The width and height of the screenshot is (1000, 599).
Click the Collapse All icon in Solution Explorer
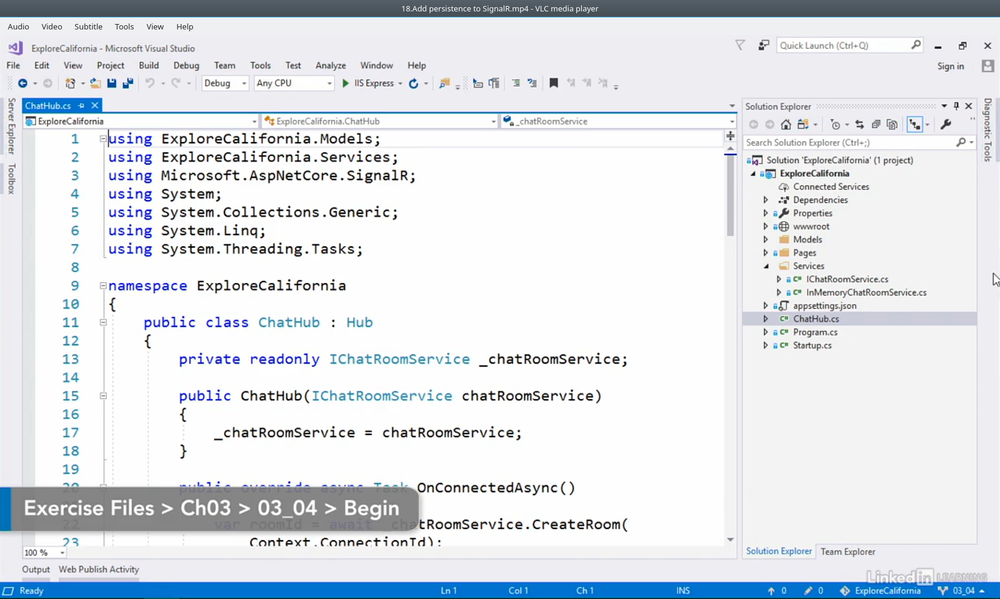click(x=876, y=124)
